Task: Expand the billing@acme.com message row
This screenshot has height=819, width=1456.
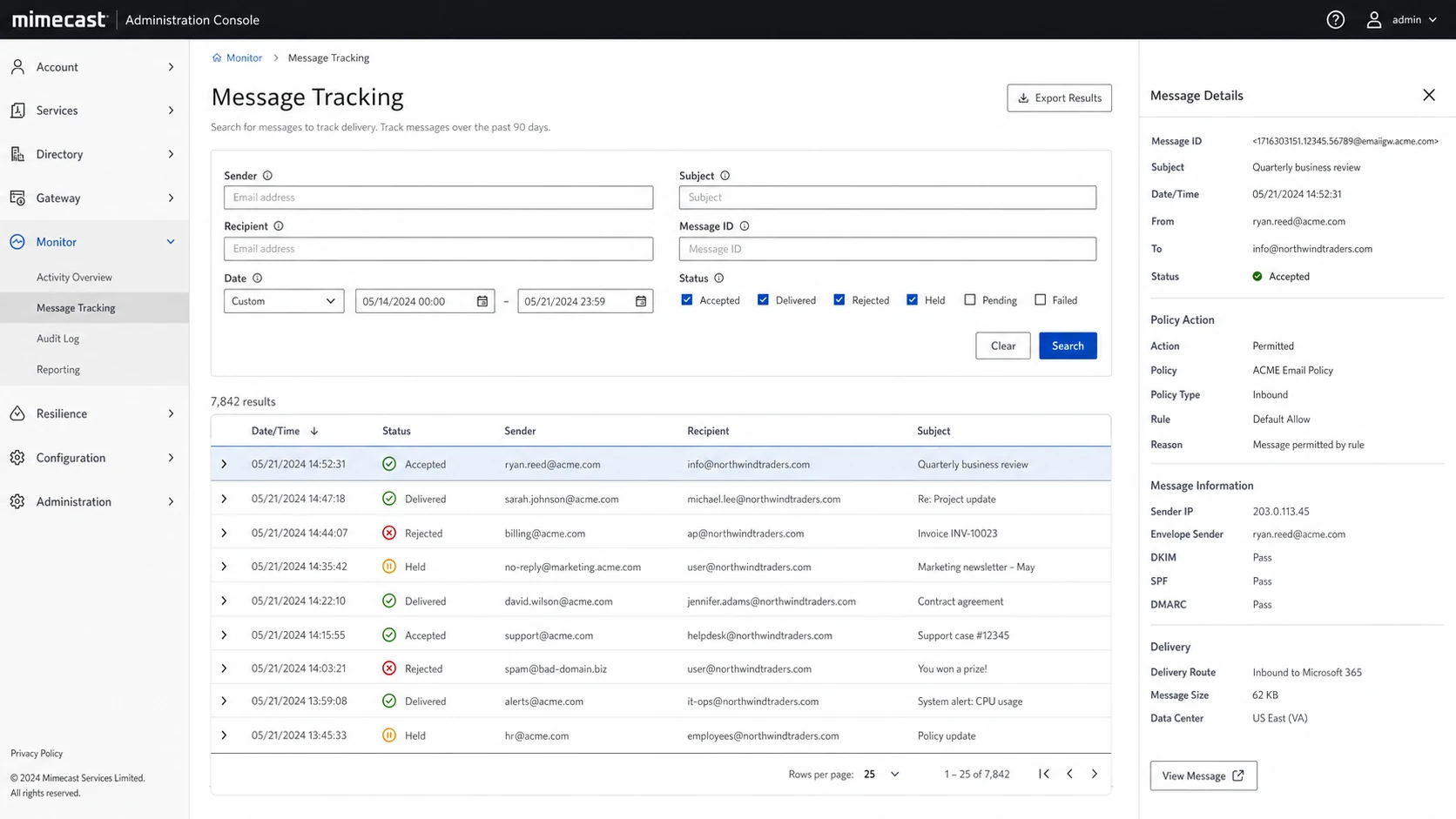Action: click(x=224, y=533)
